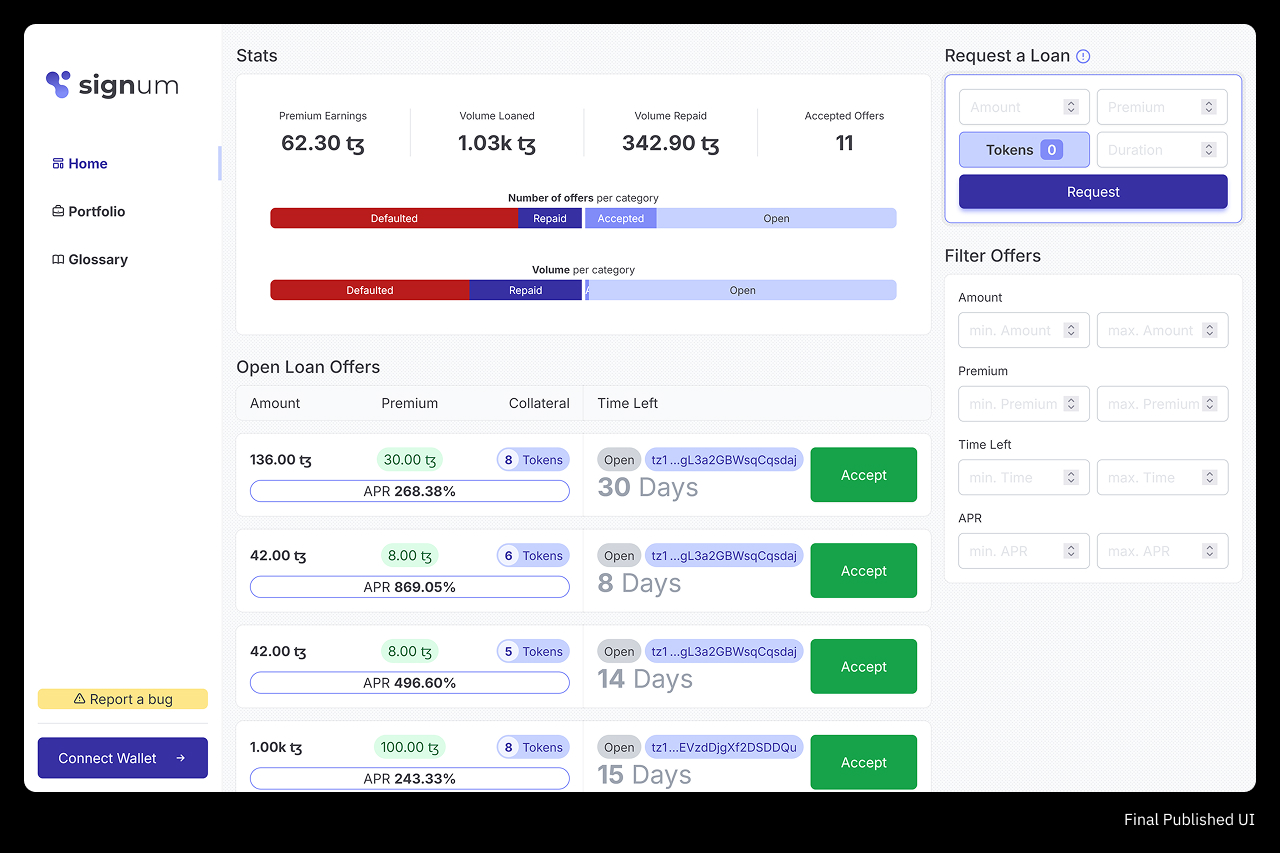Click the arrow icon on Connect Wallet
Screen dimensions: 1280x853
click(181, 758)
